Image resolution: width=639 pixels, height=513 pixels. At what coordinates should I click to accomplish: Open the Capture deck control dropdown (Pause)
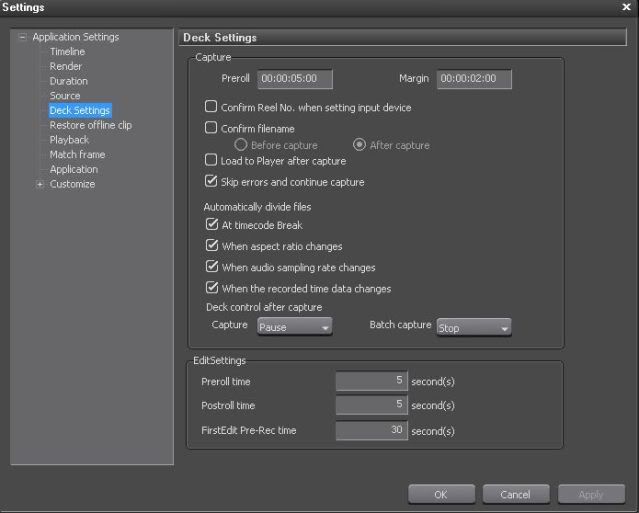pos(295,327)
